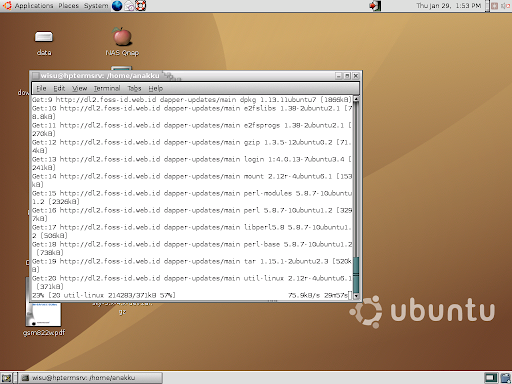The height and width of the screenshot is (384, 512).
Task: Open the Applications menu
Action: [34, 6]
